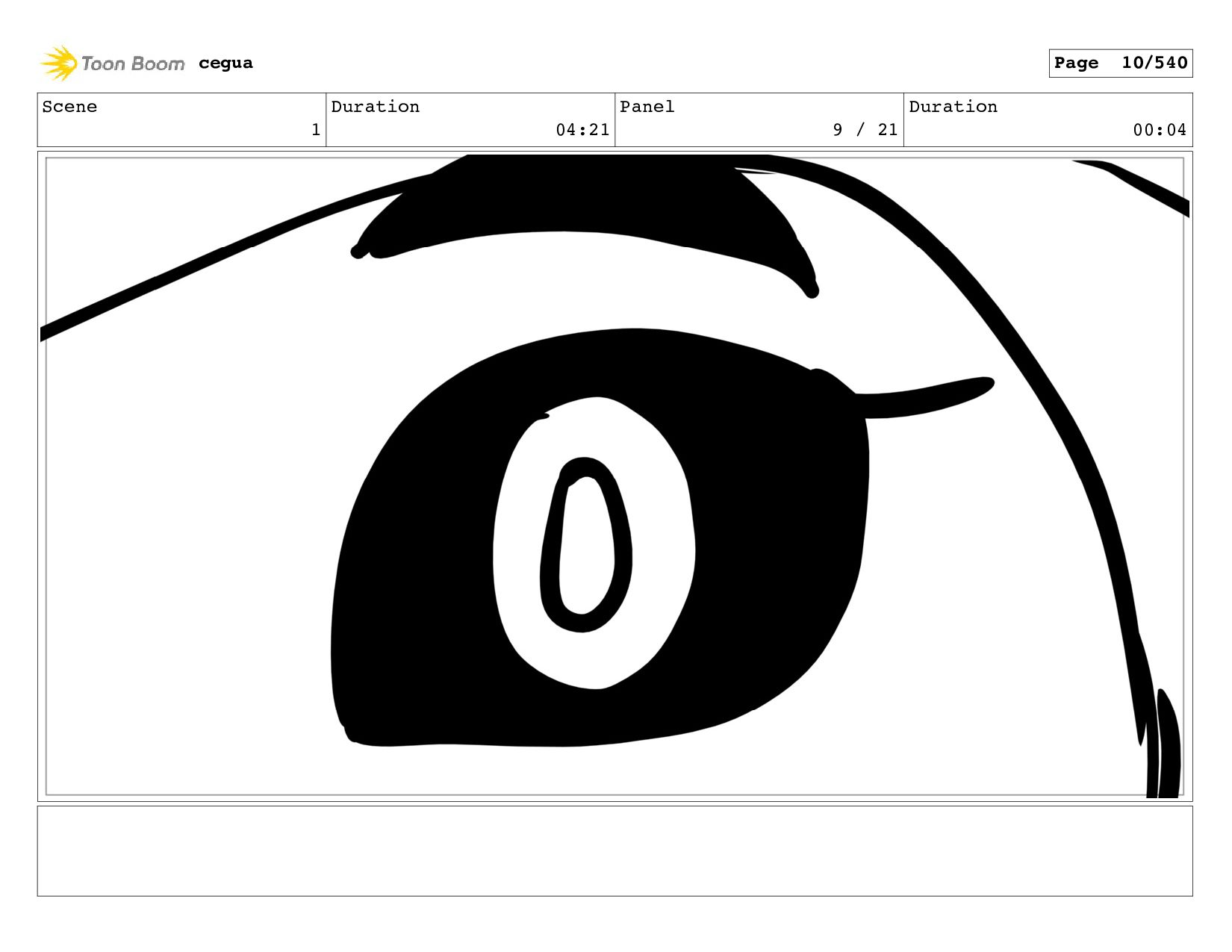Click the 'Page 10/540' box

pyautogui.click(x=1120, y=63)
